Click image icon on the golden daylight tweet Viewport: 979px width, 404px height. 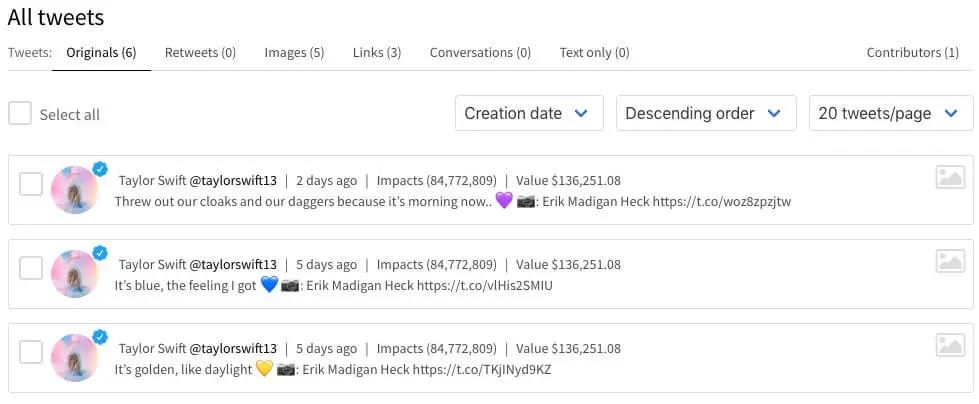coord(950,346)
